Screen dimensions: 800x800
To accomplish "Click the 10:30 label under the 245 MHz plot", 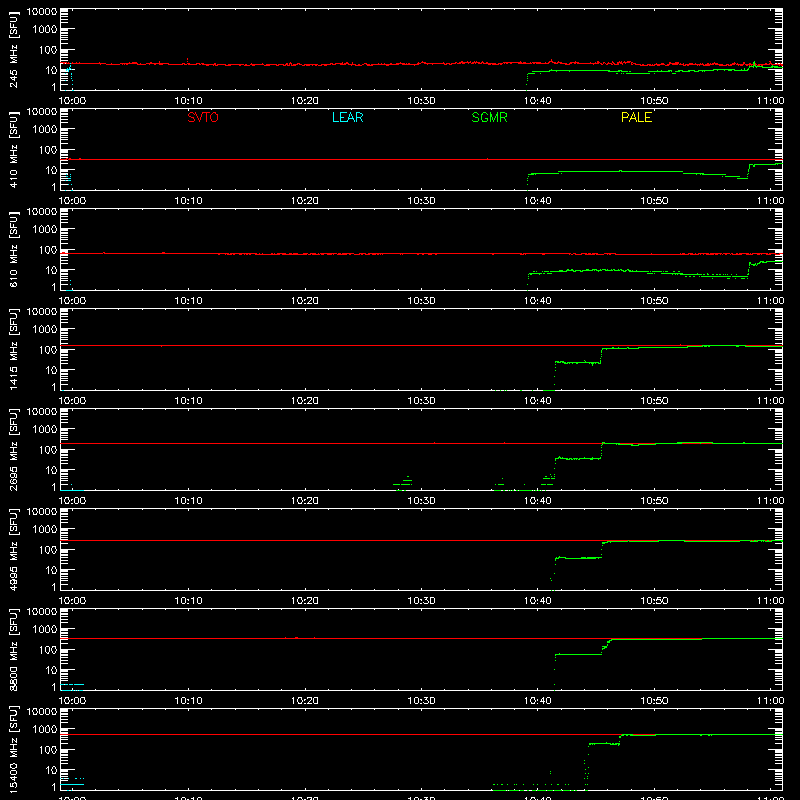I will 421,101.
